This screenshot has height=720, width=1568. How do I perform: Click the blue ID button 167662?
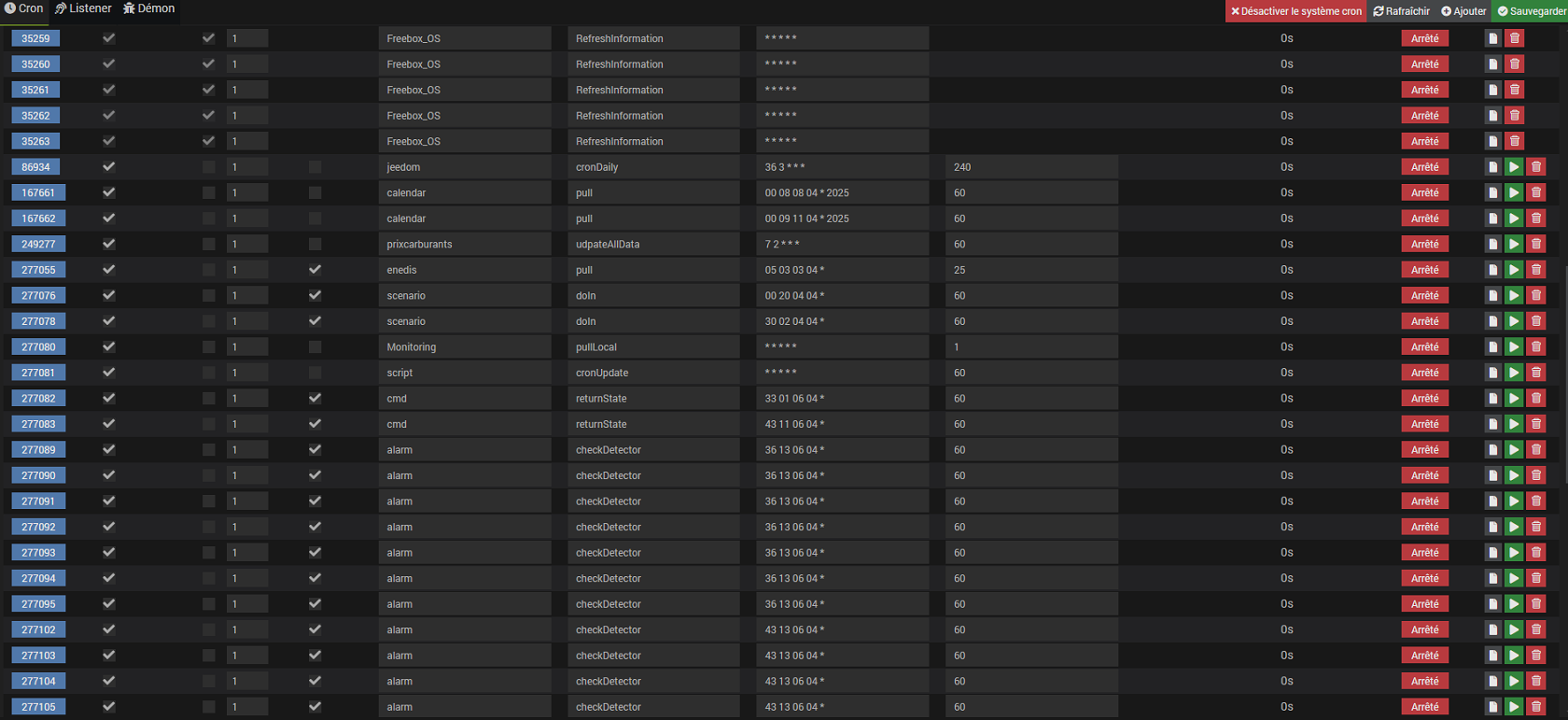point(38,219)
